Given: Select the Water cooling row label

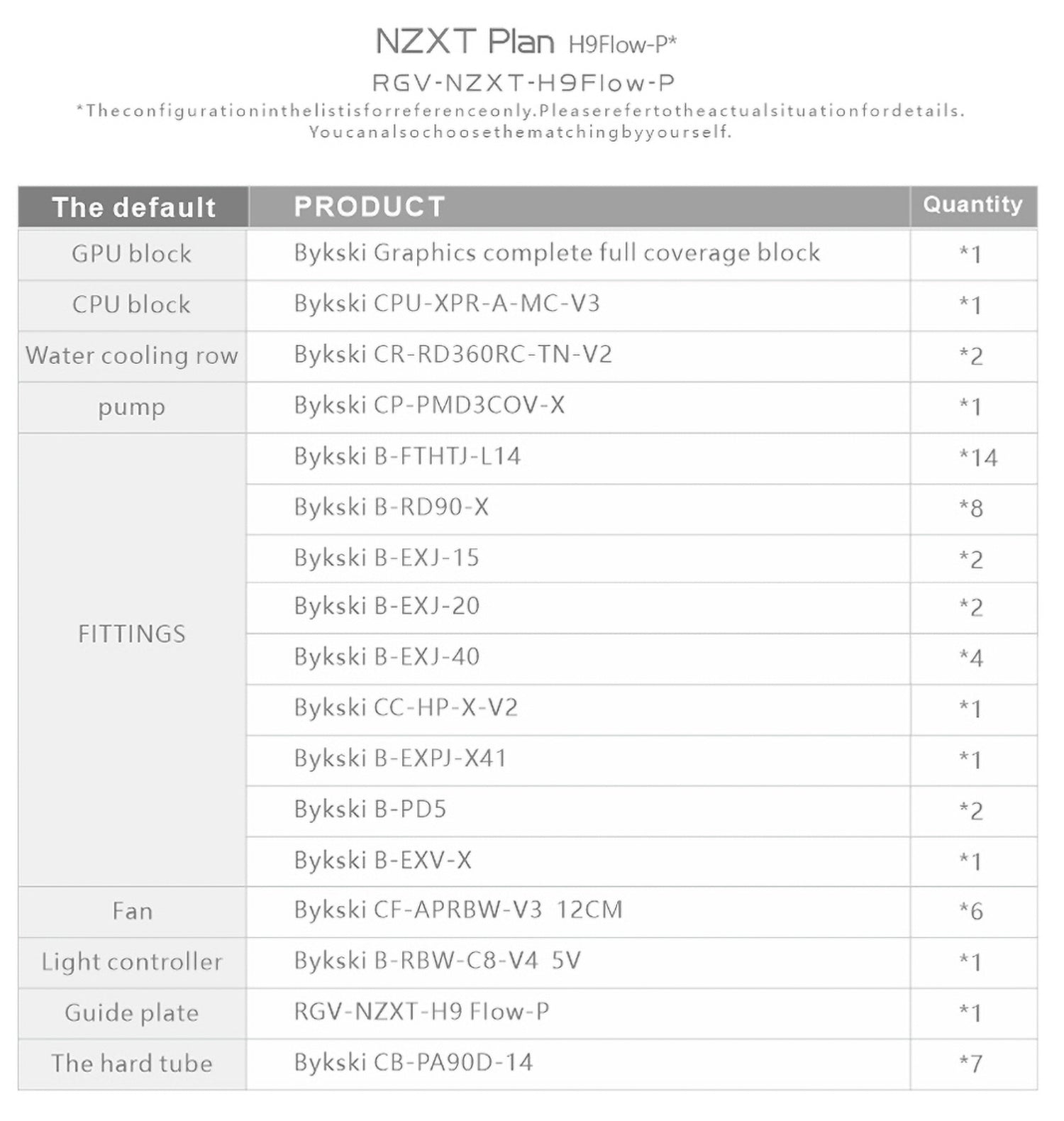Looking at the screenshot, I should pos(132,355).
